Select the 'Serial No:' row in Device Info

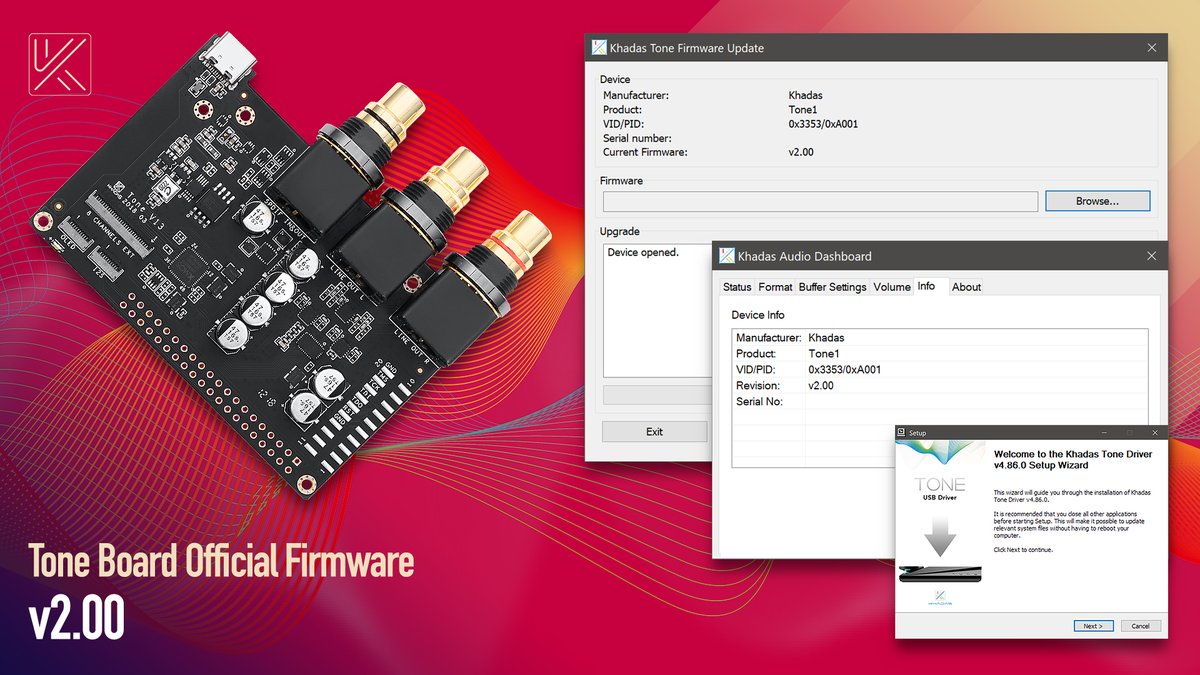click(x=940, y=402)
